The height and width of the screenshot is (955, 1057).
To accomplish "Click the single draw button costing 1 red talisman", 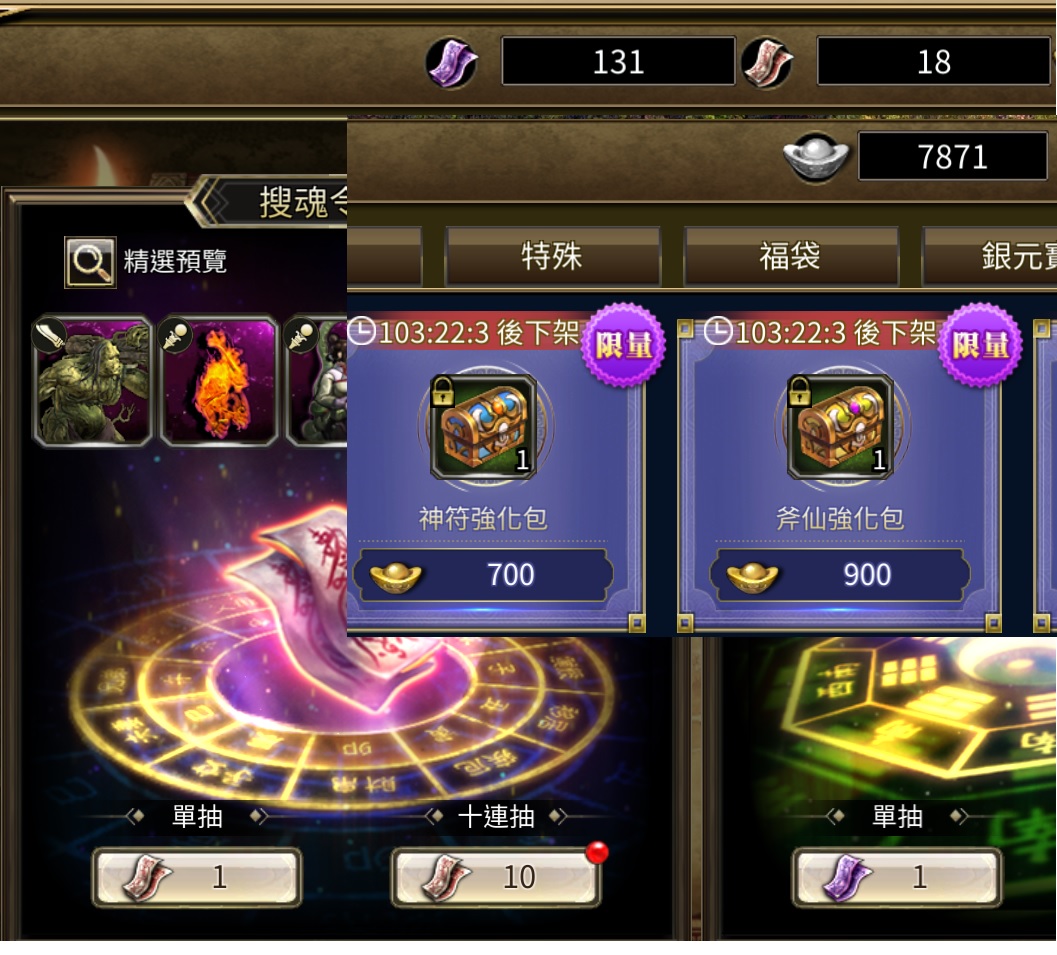I will click(197, 877).
